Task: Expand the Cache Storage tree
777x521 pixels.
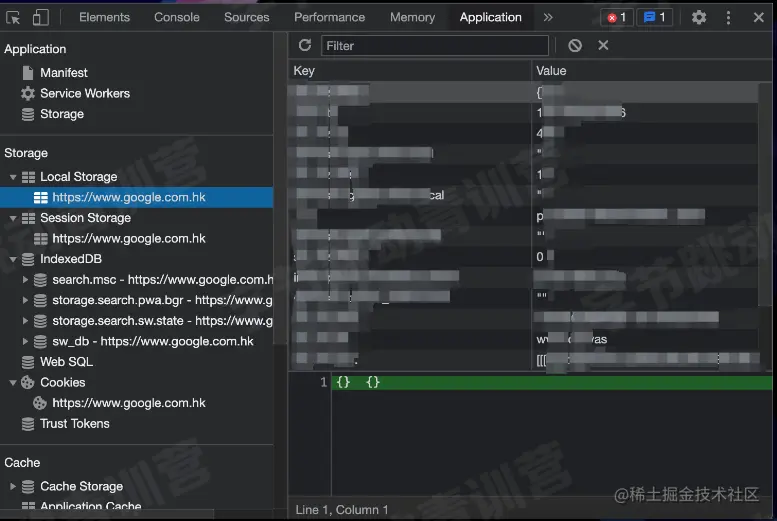Action: [13, 486]
